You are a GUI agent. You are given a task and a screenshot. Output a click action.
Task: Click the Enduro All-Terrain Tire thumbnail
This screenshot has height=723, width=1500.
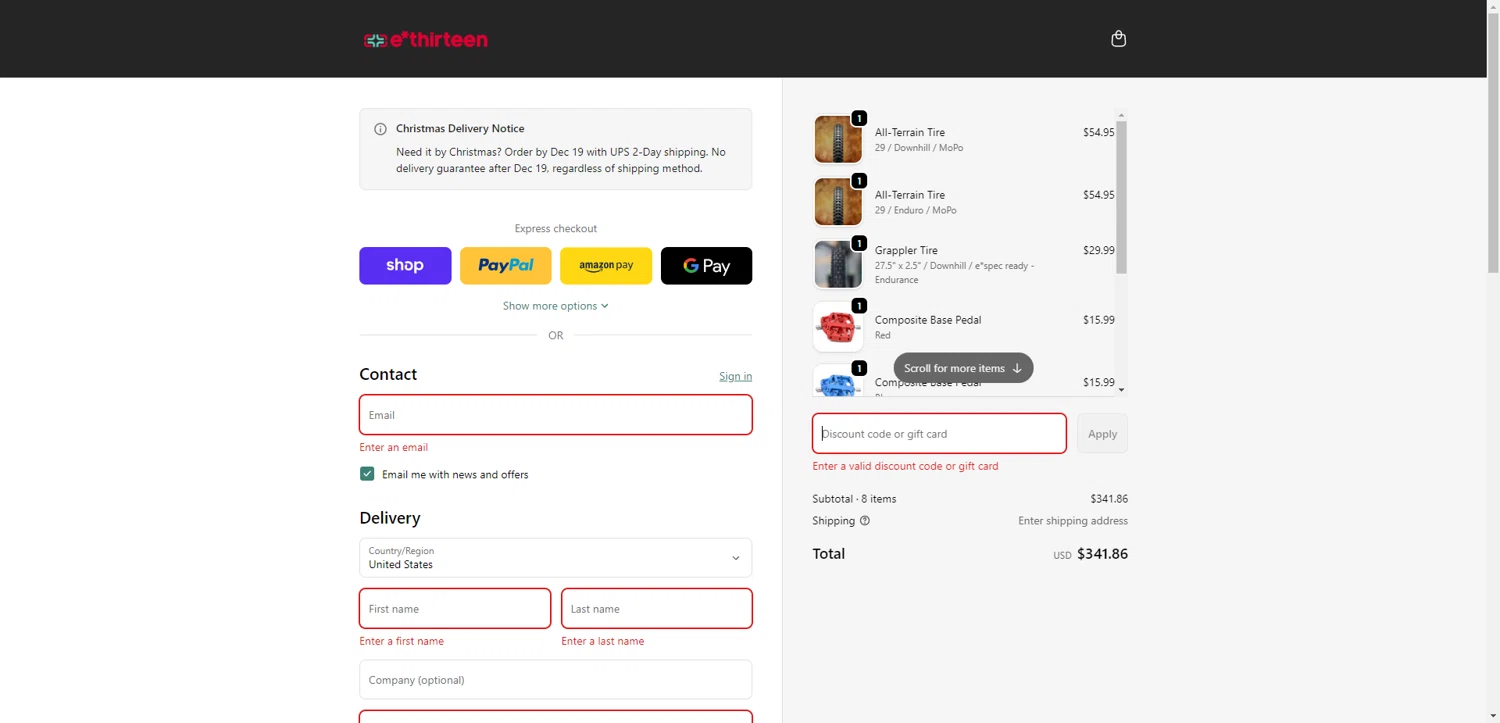[x=838, y=202]
